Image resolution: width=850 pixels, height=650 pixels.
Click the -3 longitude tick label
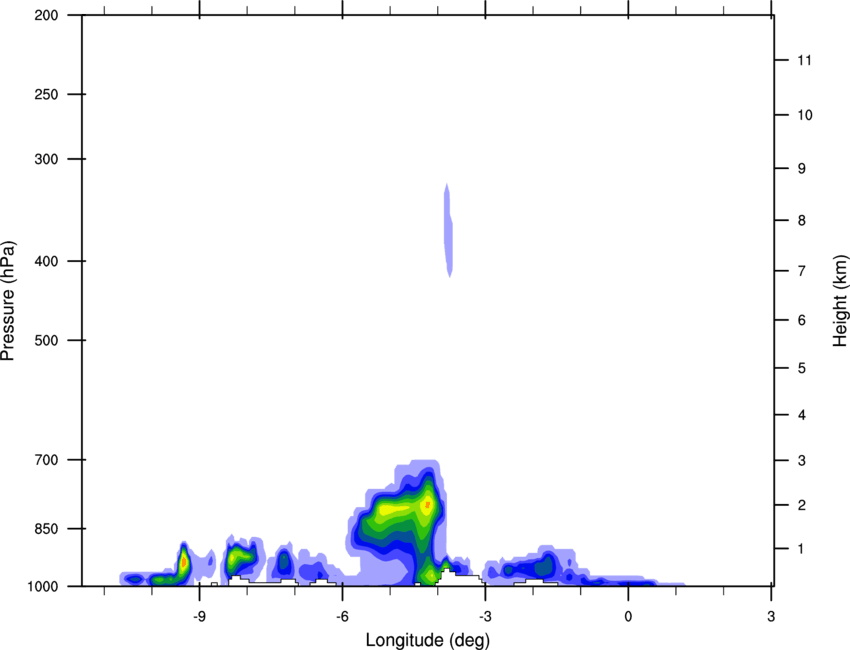(x=485, y=616)
